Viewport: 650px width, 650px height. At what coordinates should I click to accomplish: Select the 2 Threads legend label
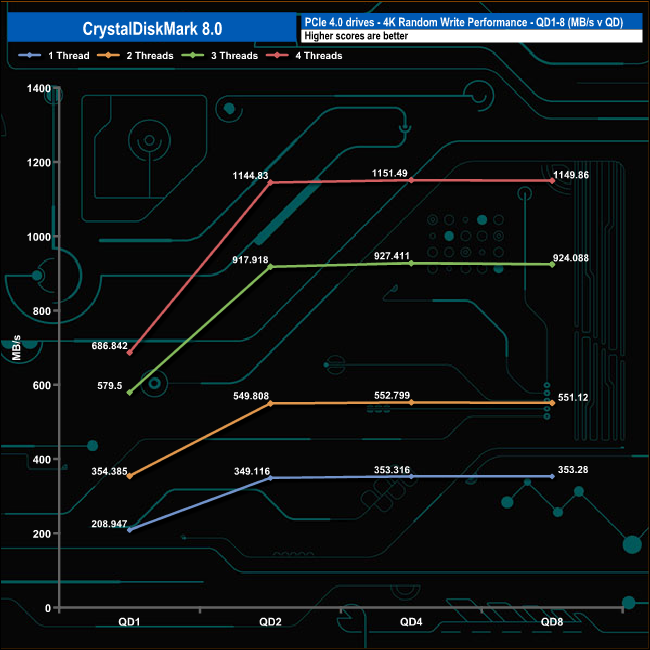(x=150, y=56)
